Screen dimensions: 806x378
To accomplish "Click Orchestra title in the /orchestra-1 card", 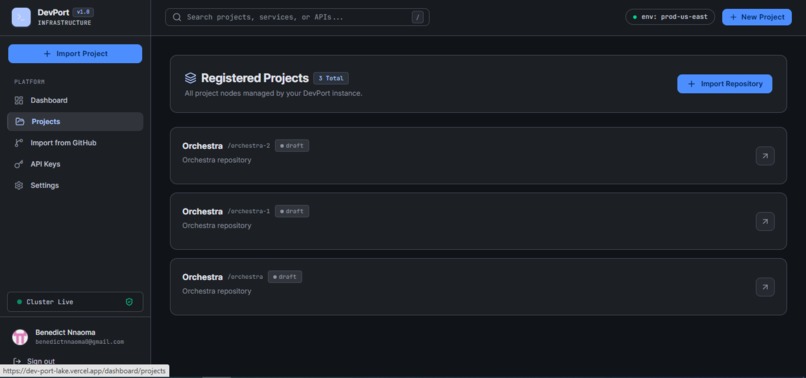I will pyautogui.click(x=203, y=211).
